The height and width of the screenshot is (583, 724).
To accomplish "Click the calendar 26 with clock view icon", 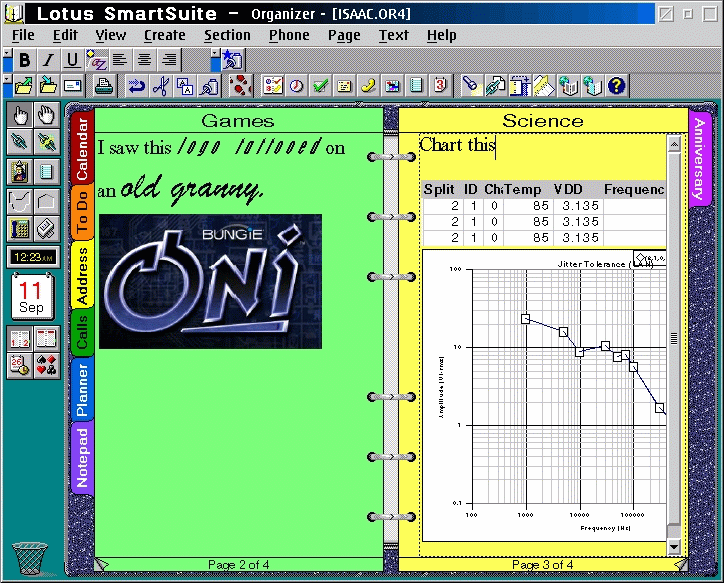I will (x=20, y=366).
